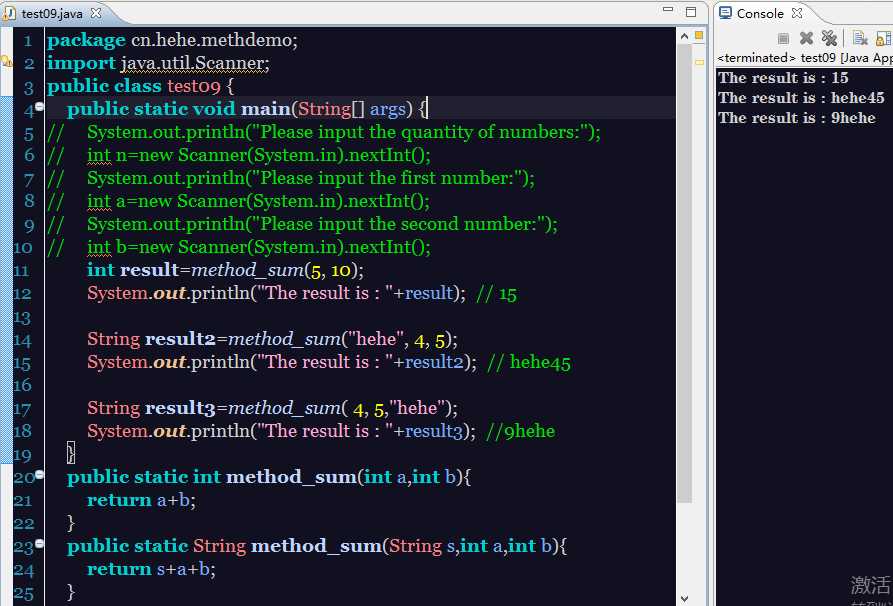Click the editor vertical scrollbar thumb
Screen dimensions: 893x606
click(x=684, y=273)
